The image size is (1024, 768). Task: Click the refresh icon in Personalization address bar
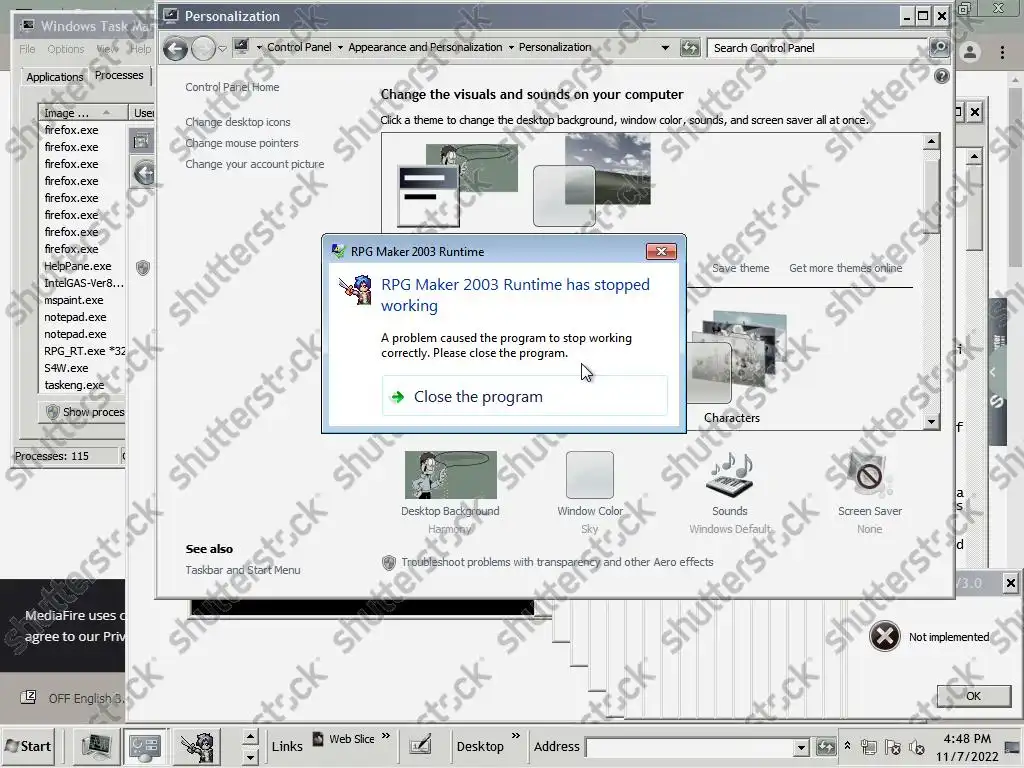[x=690, y=48]
